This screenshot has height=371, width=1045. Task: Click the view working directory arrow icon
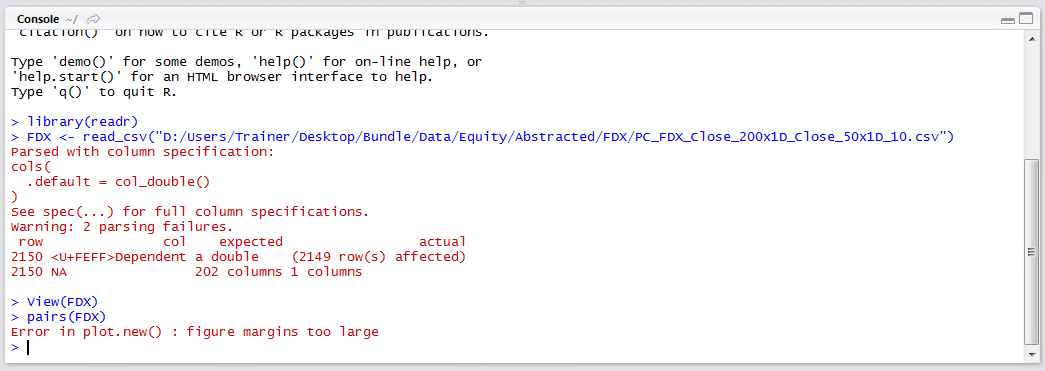pos(94,19)
